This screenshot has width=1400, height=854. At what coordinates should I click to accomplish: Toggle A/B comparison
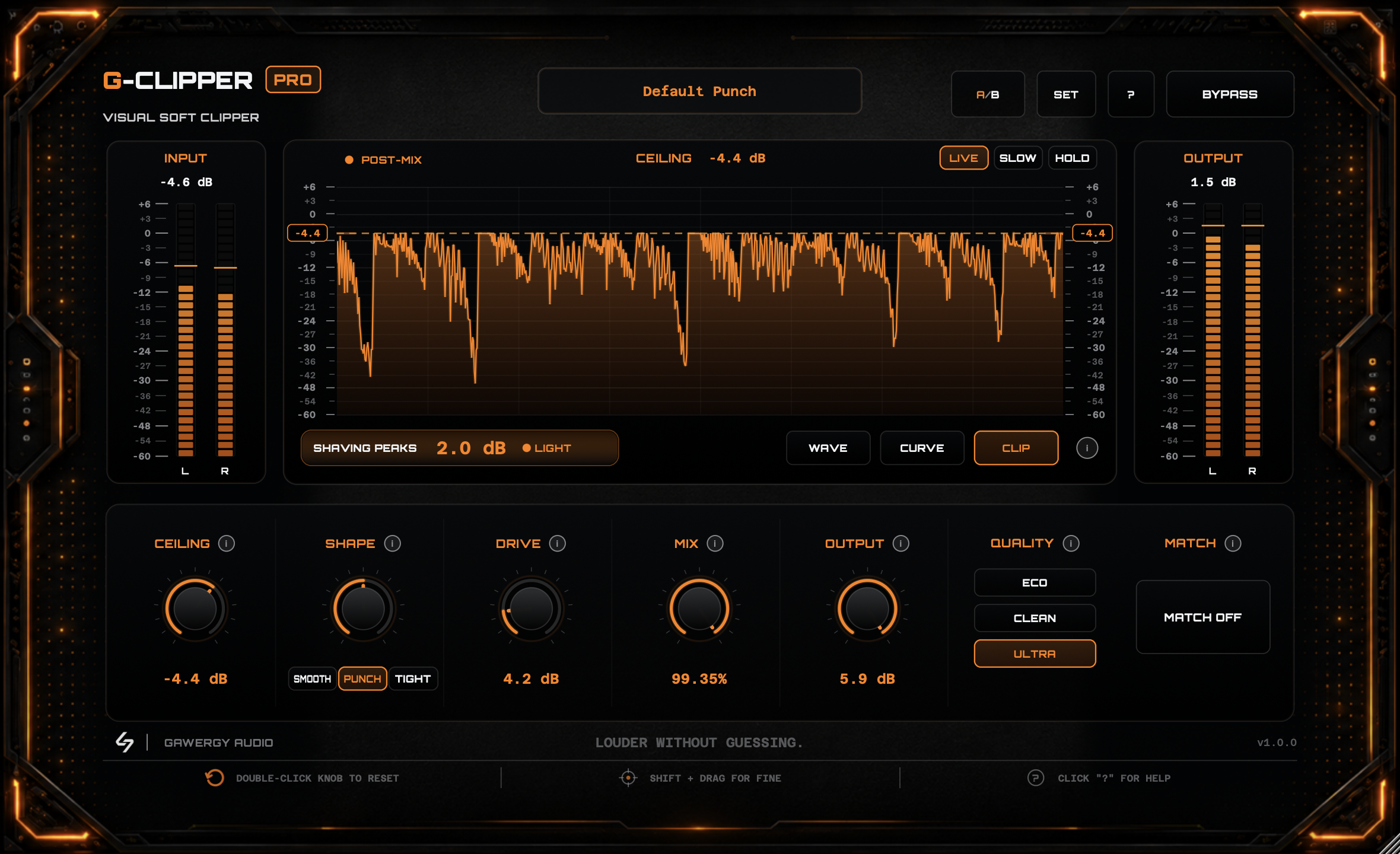click(x=988, y=94)
